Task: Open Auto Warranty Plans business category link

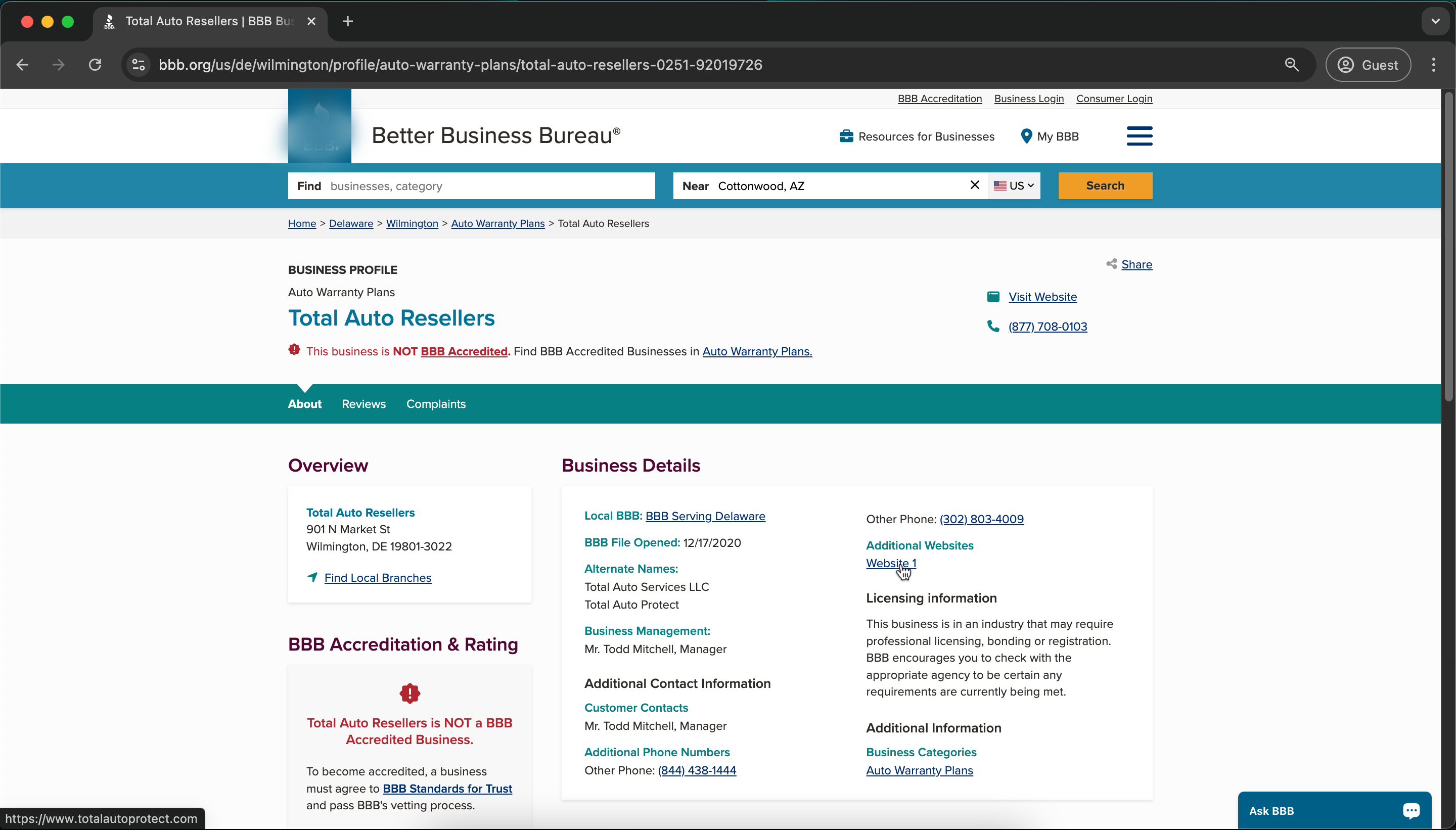Action: (919, 771)
